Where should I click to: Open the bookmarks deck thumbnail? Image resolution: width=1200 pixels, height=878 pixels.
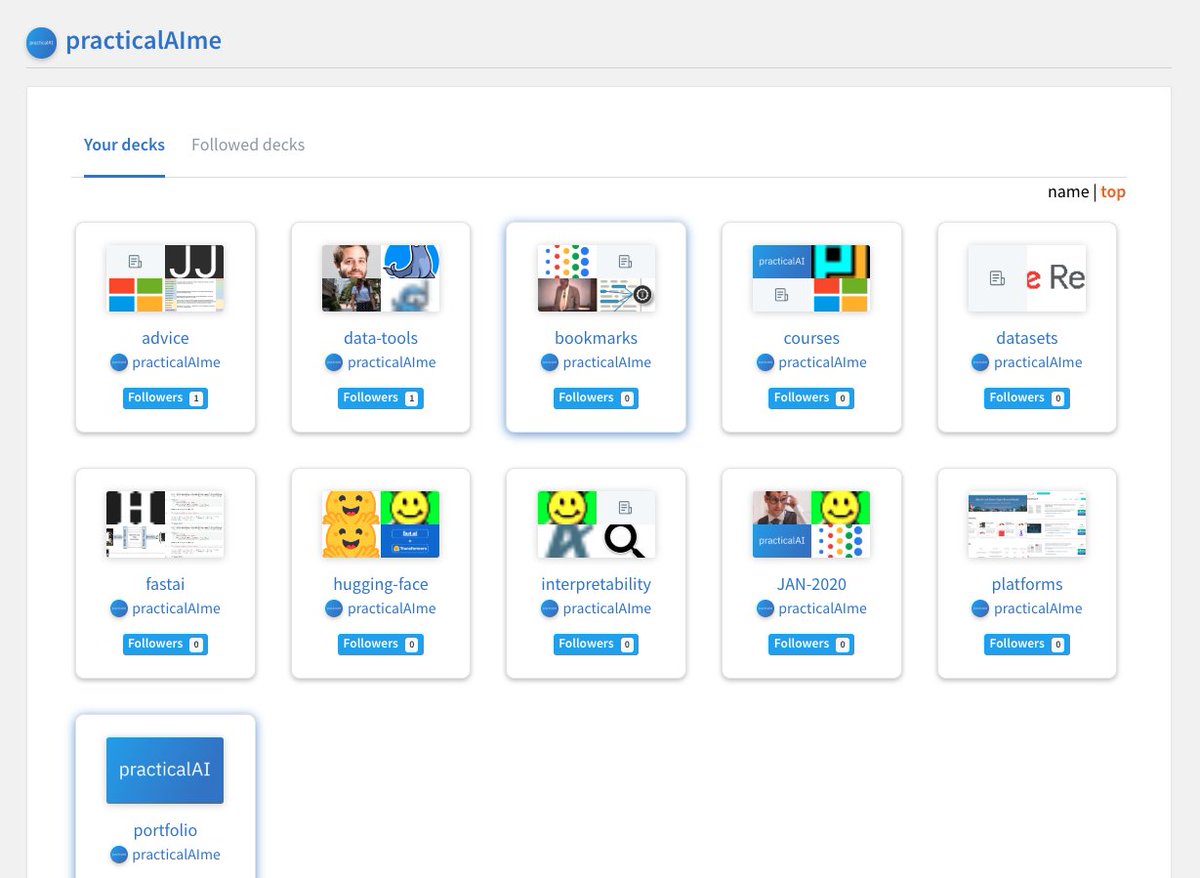pyautogui.click(x=596, y=278)
